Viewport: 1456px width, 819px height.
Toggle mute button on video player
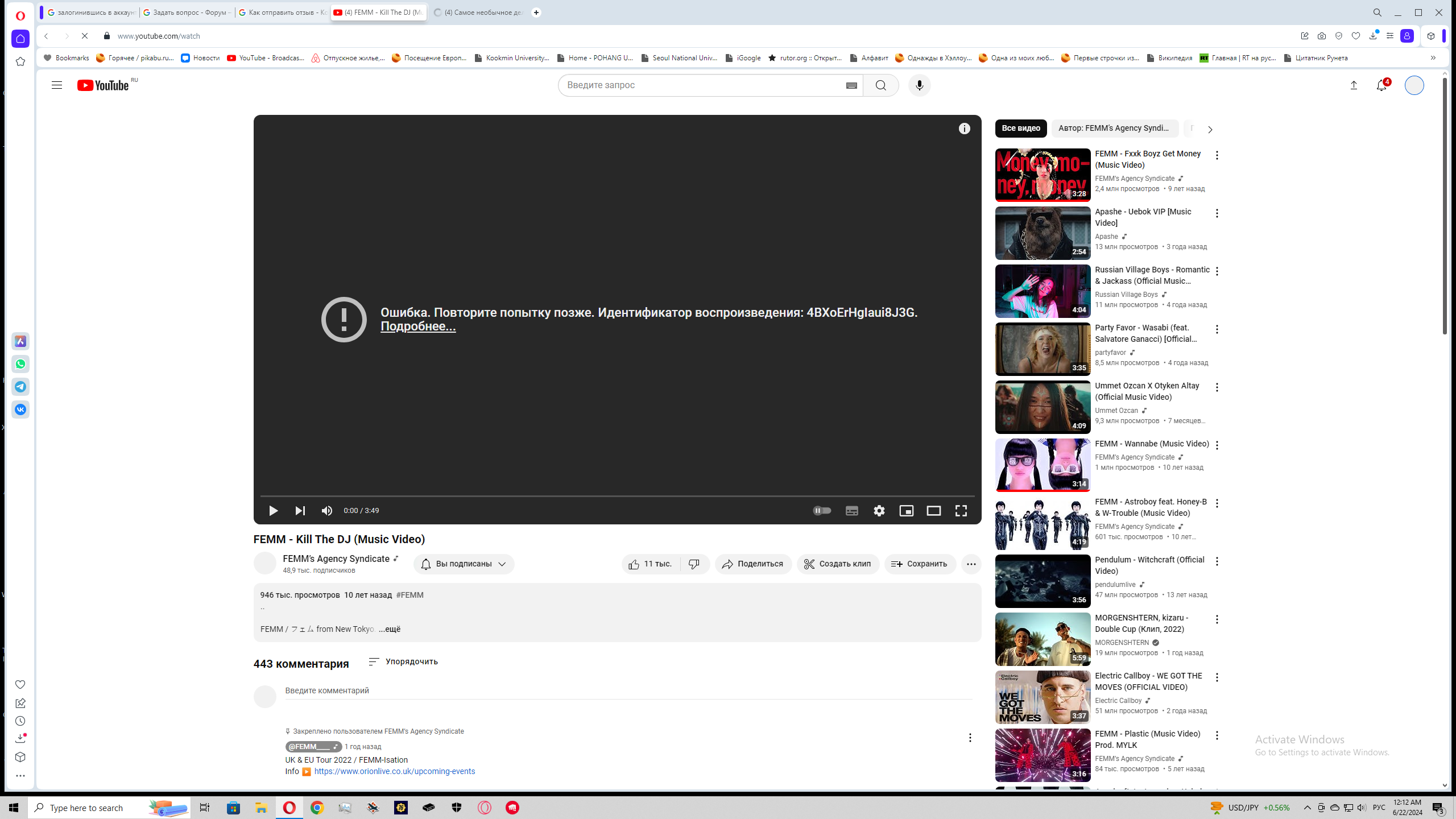(x=326, y=510)
